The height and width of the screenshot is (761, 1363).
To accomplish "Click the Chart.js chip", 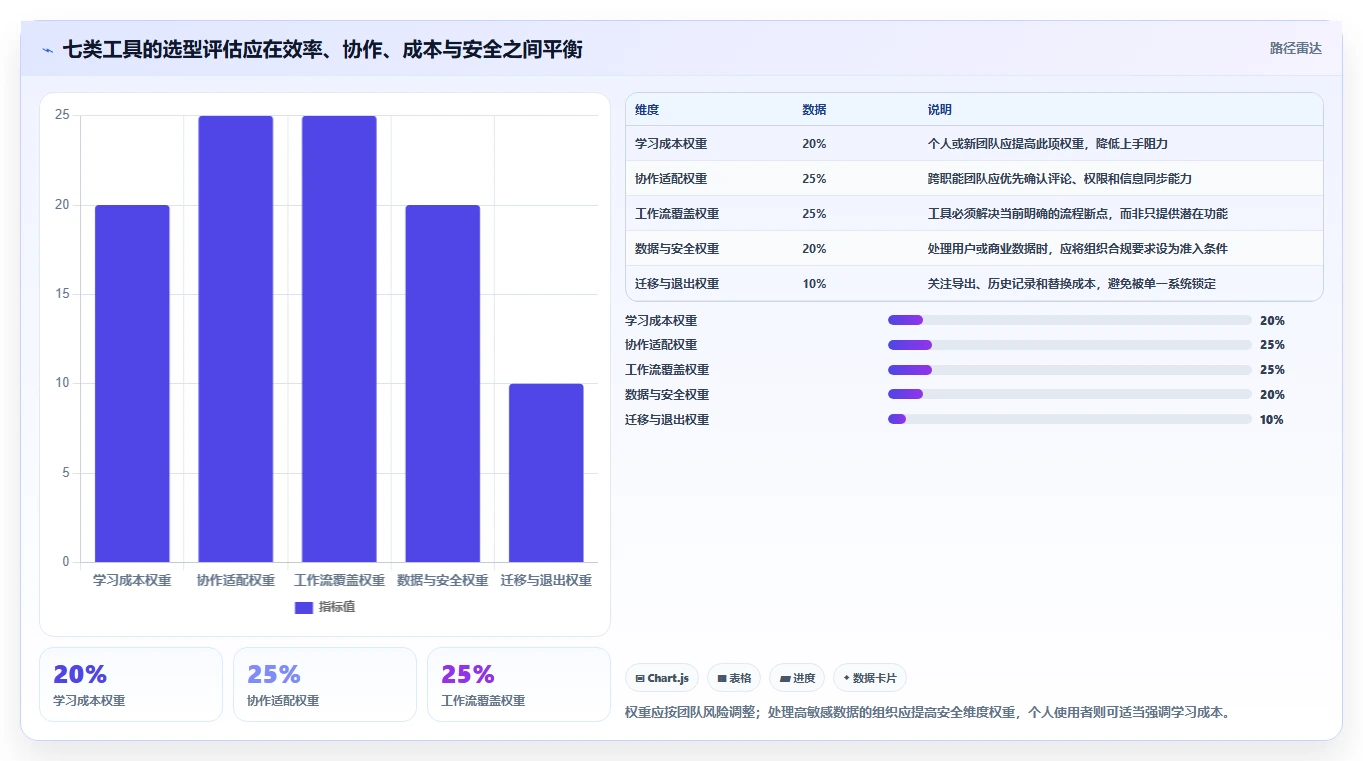I will (662, 678).
